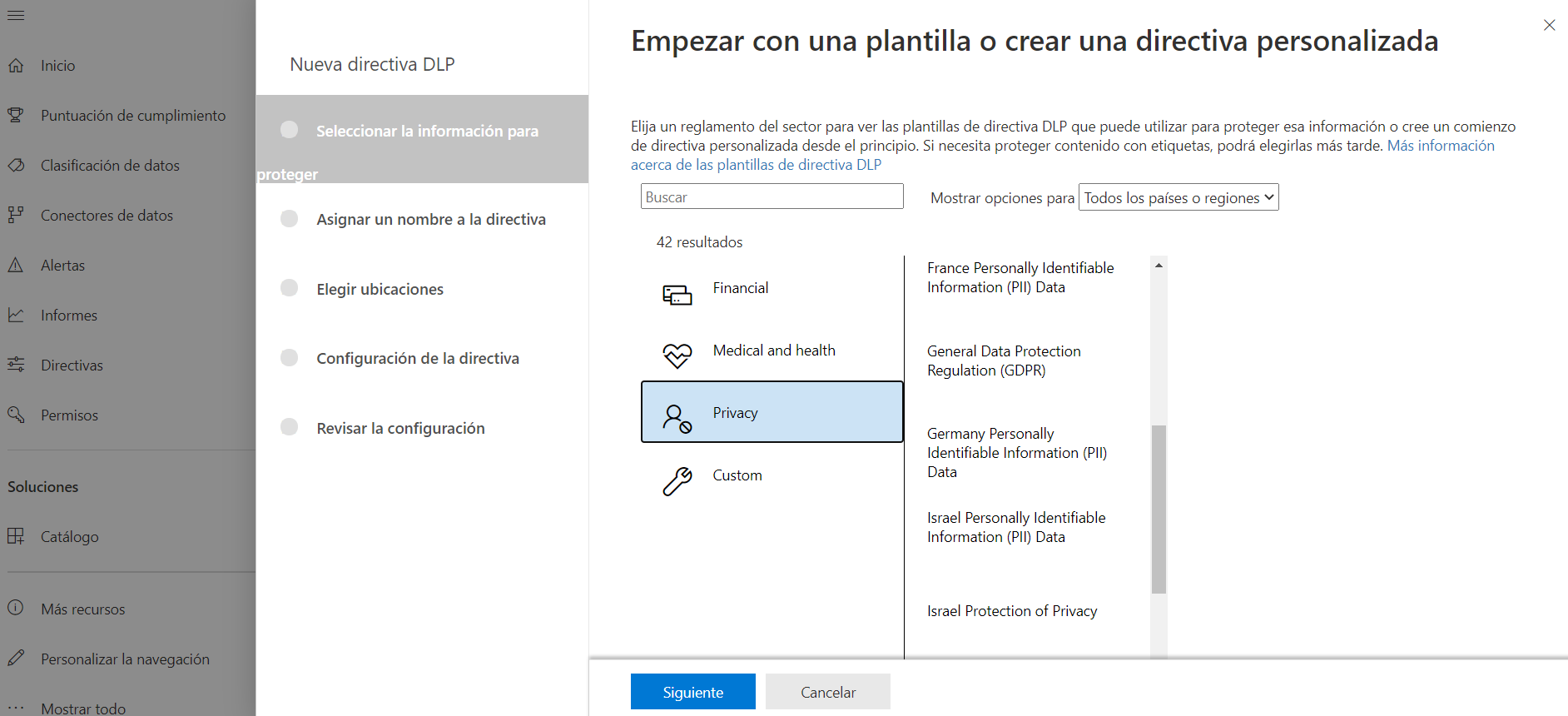Select the 'Revisar la configuración' step circle
The width and height of the screenshot is (1568, 716).
pos(289,427)
